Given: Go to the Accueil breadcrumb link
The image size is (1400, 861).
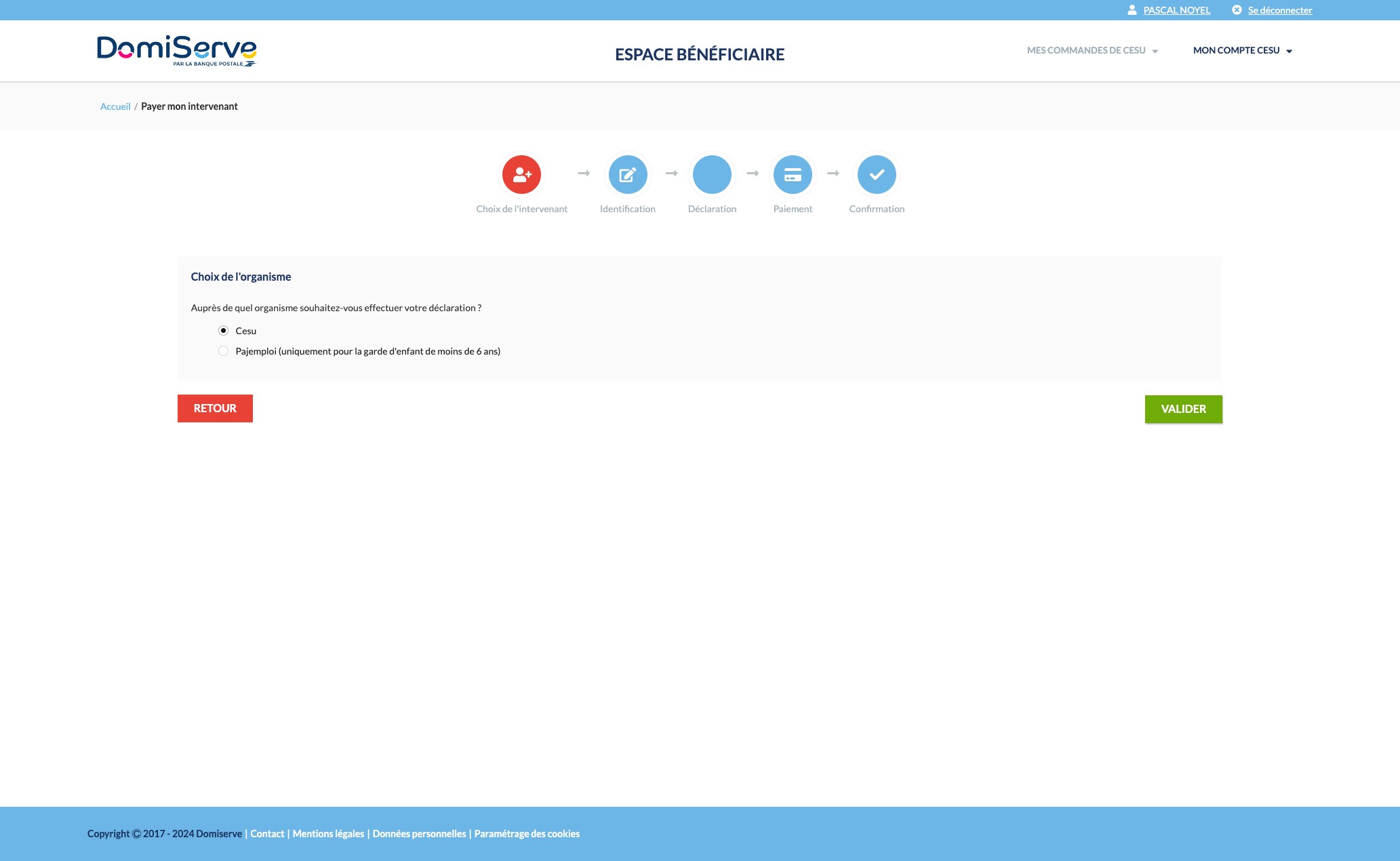Looking at the screenshot, I should pos(115,106).
